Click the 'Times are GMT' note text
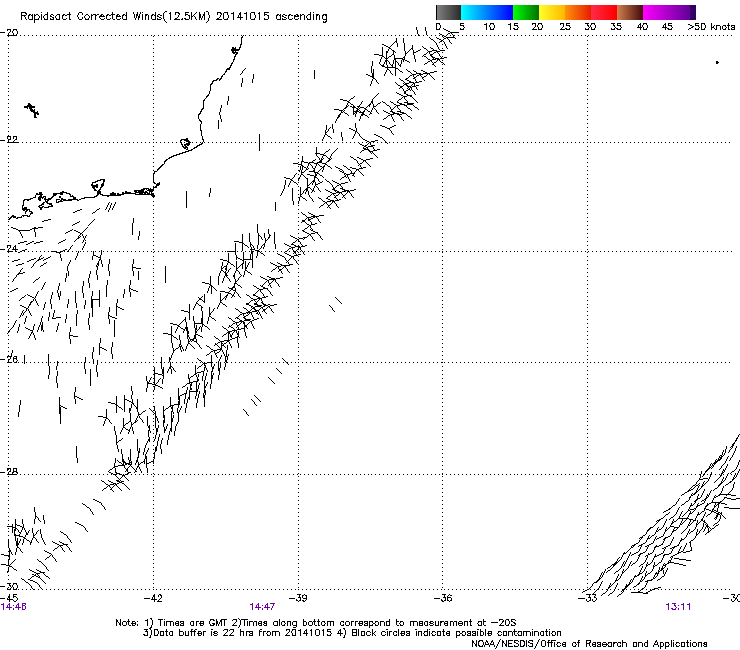Screen dimensions: 740x650 [x=192, y=623]
